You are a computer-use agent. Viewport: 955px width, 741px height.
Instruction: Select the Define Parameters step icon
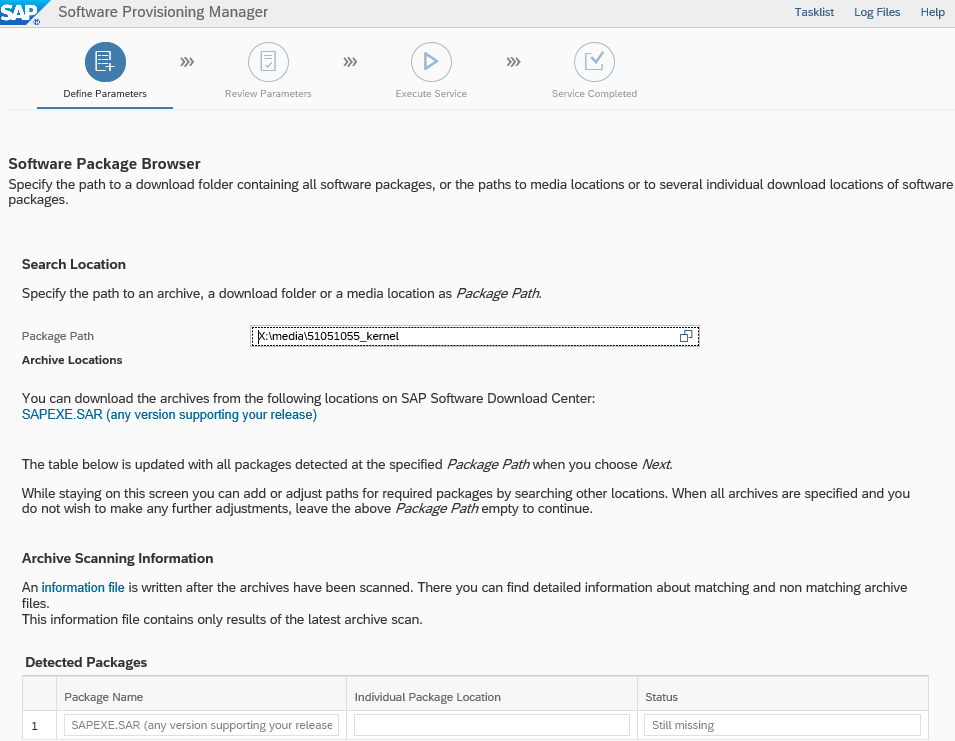[x=105, y=61]
